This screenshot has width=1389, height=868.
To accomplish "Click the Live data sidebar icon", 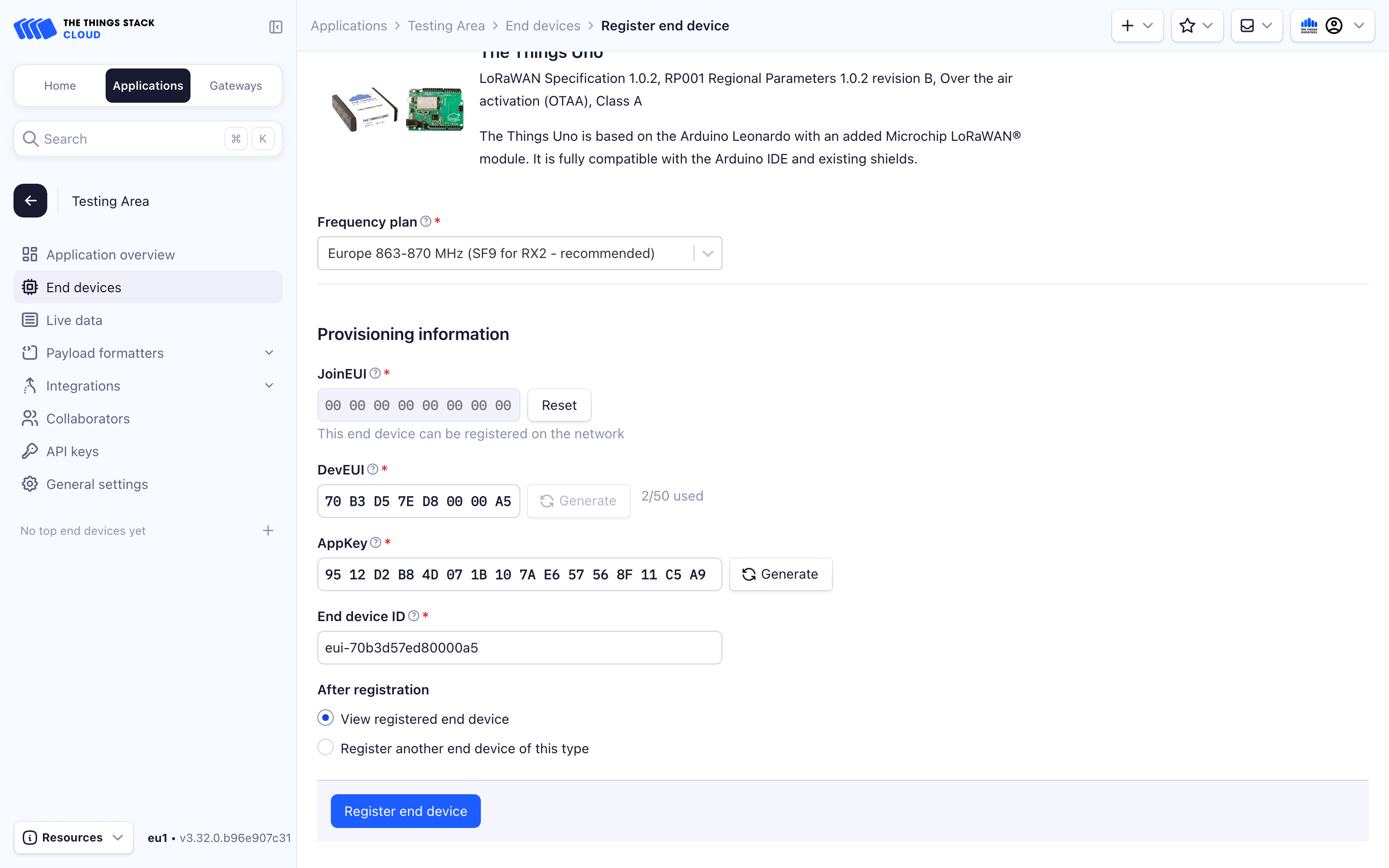I will click(x=29, y=319).
